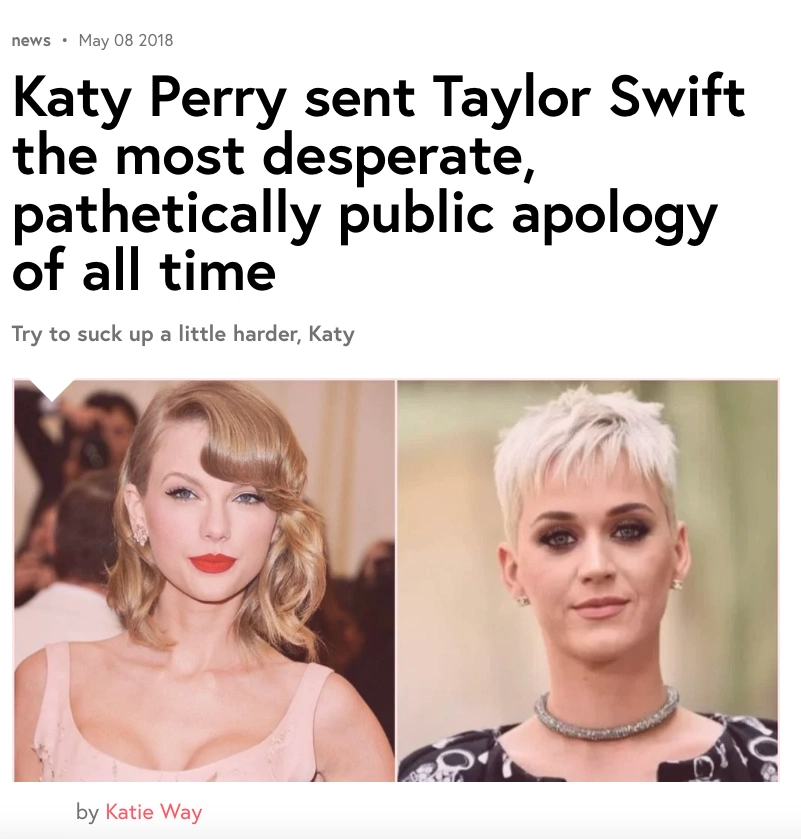Click the earring in the left photo
Viewport: 801px width, 839px height.
[140, 534]
